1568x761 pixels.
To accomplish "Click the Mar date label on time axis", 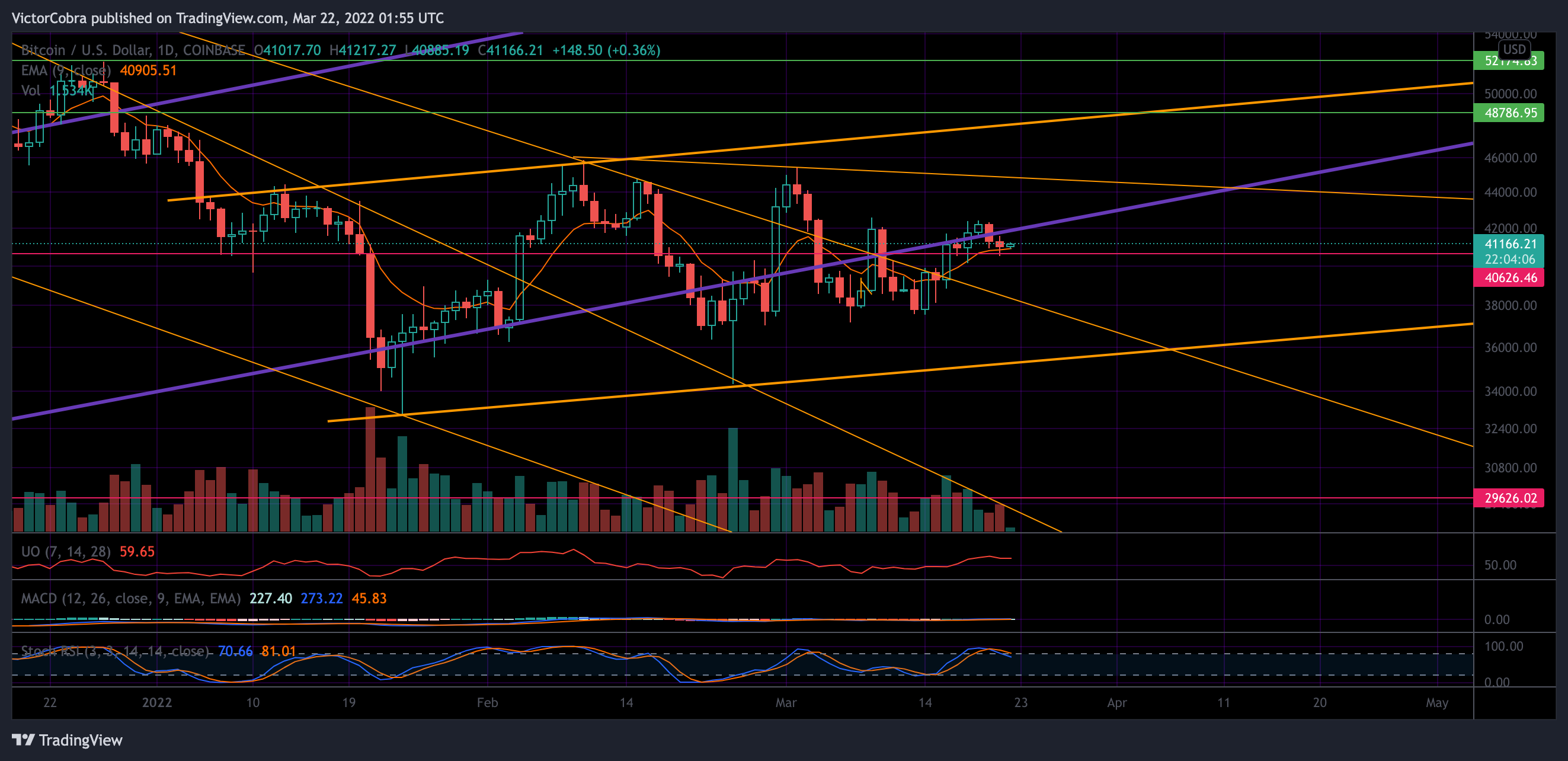I will click(x=786, y=702).
